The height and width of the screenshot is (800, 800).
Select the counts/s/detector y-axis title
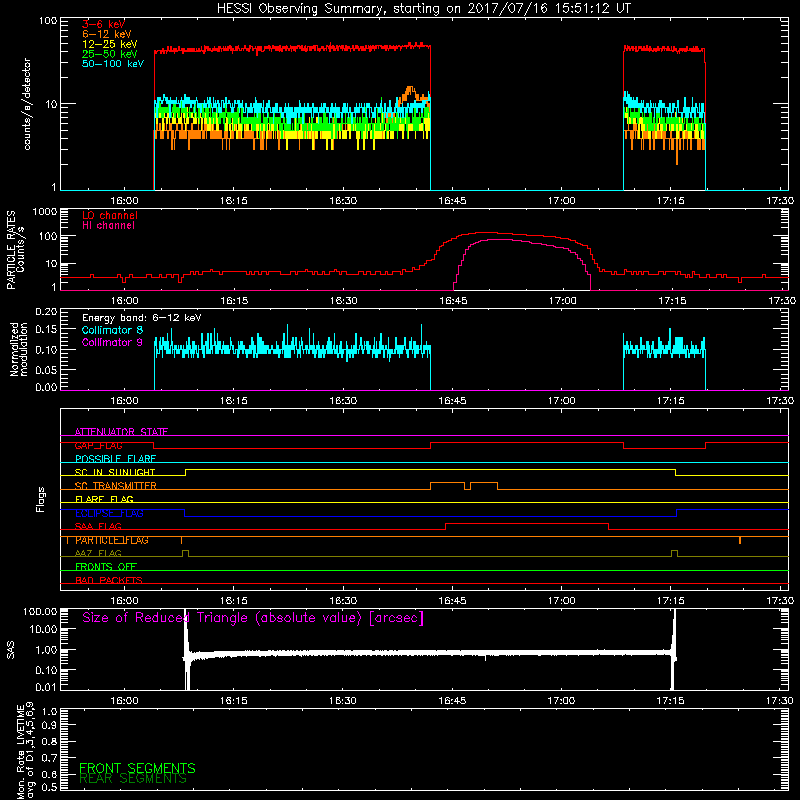click(27, 104)
